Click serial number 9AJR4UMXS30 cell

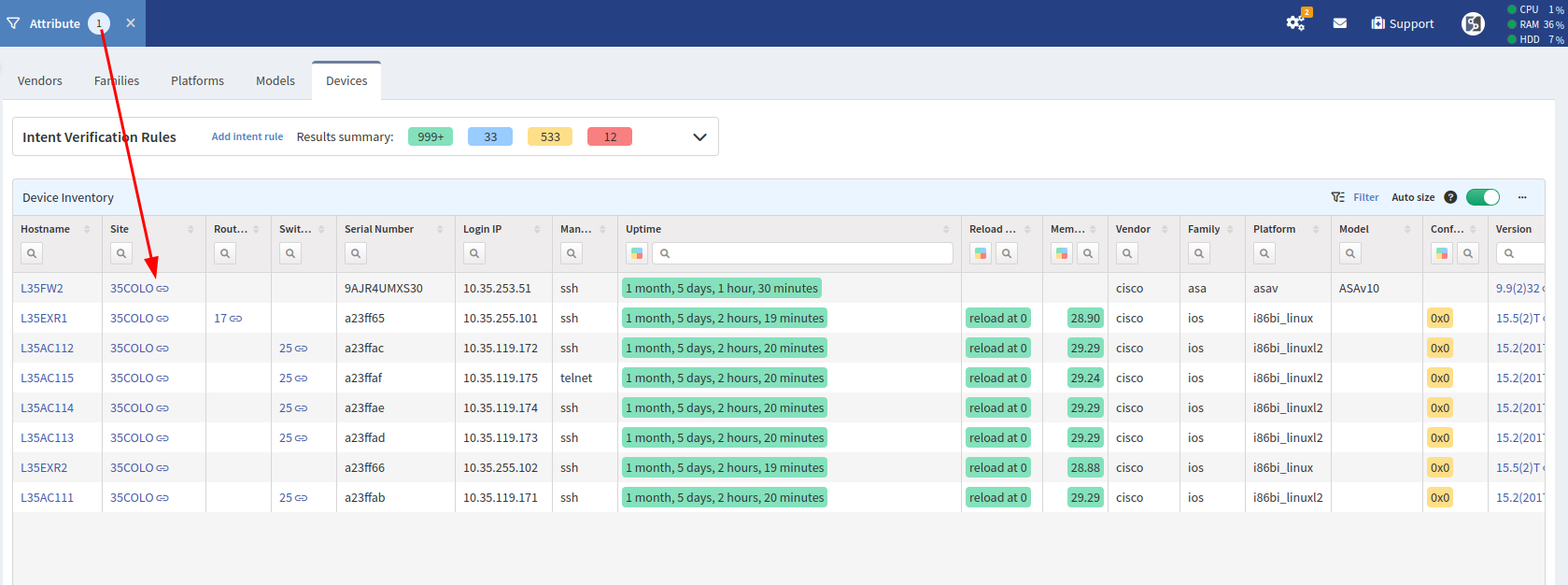384,289
